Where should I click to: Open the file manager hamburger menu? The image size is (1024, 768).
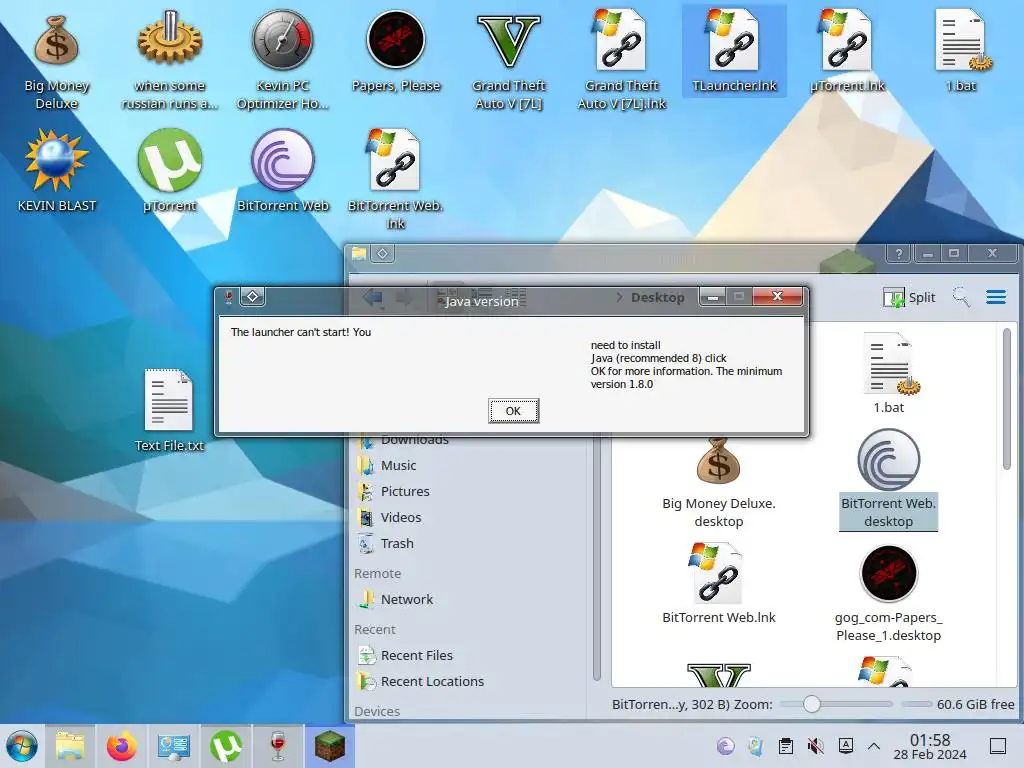(996, 297)
